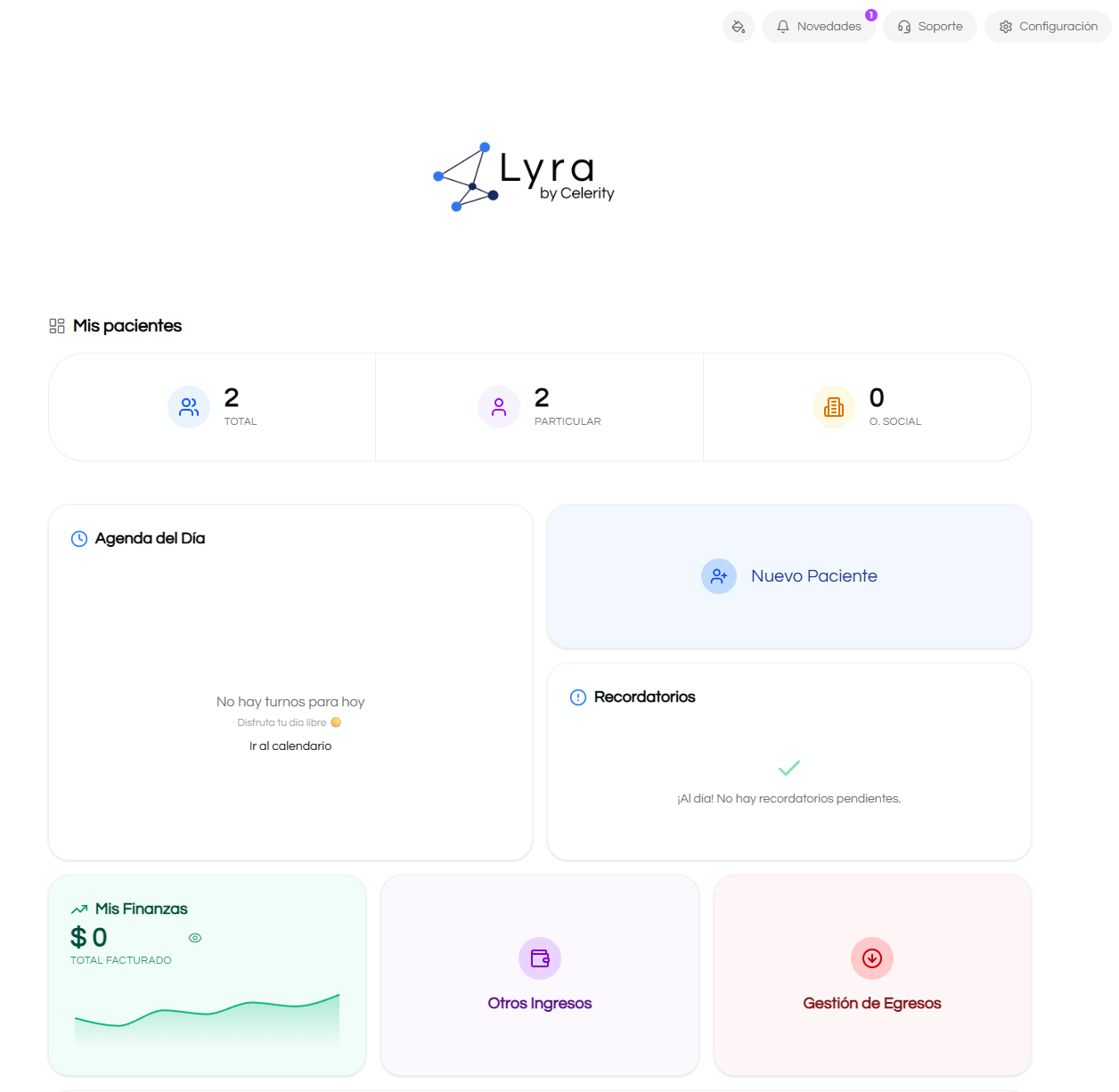Click the Agenda del Día clock icon

[78, 538]
